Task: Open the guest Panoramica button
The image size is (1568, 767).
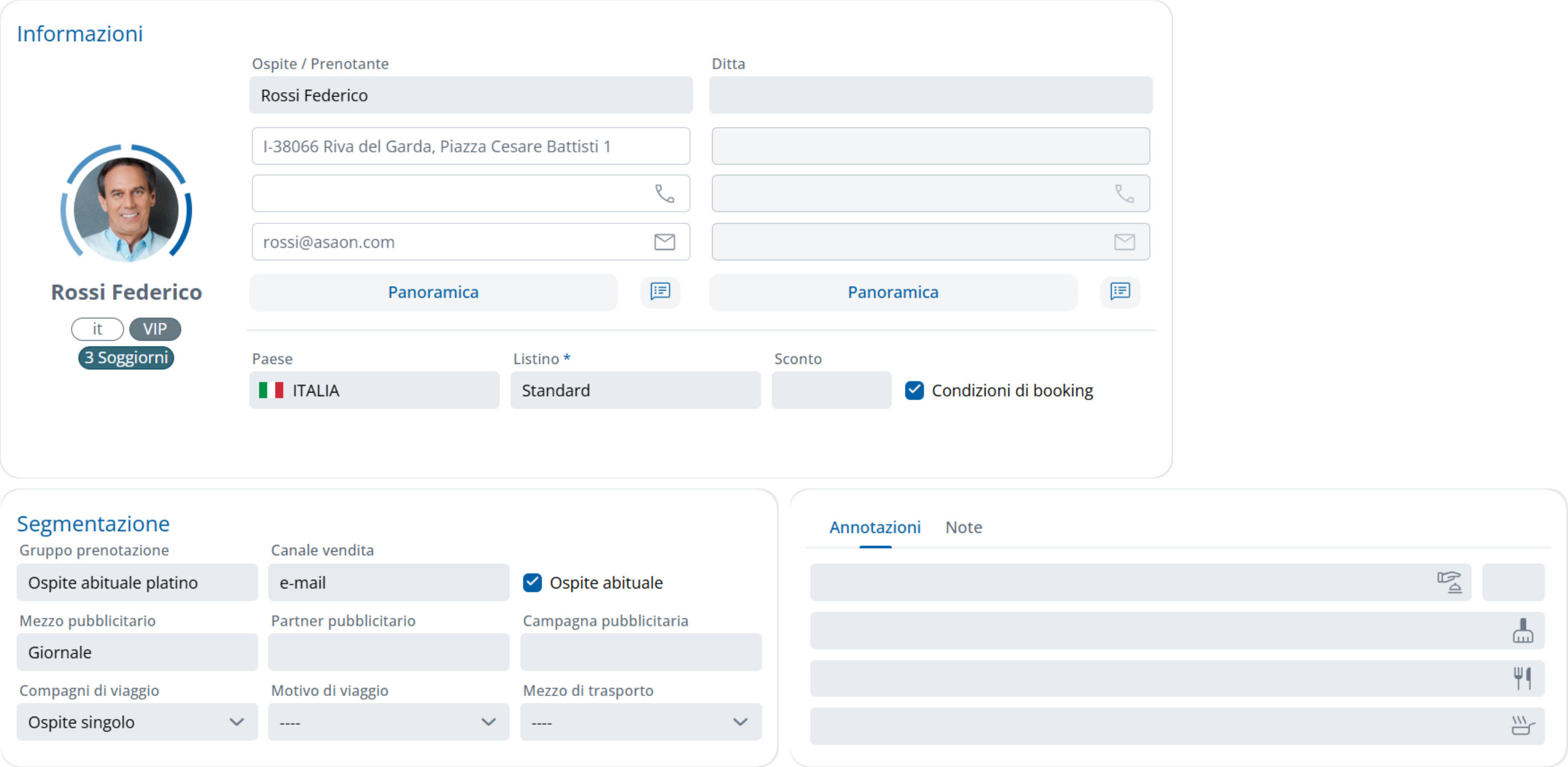Action: click(x=434, y=292)
